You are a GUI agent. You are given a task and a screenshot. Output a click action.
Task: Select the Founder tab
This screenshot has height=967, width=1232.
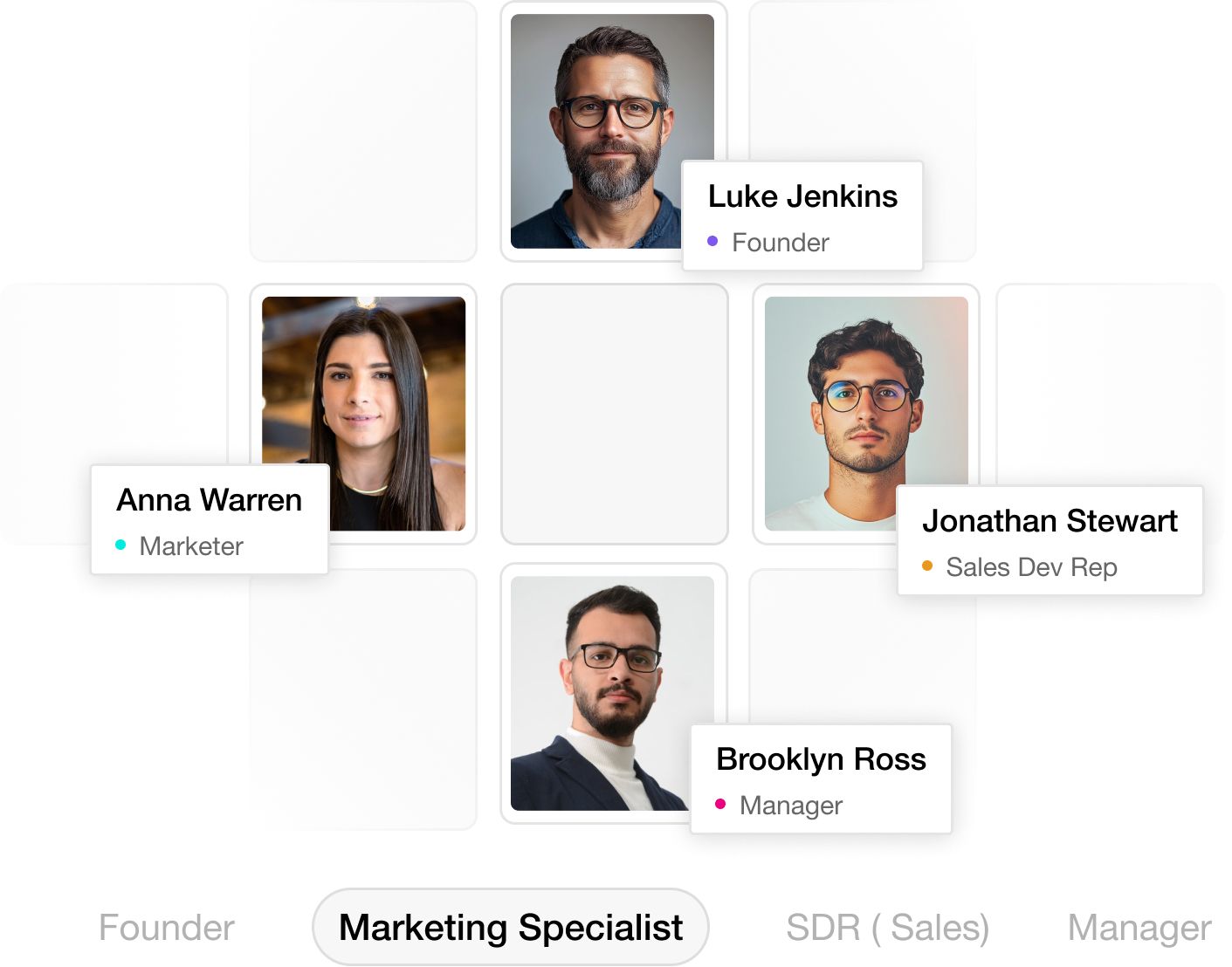tap(167, 928)
